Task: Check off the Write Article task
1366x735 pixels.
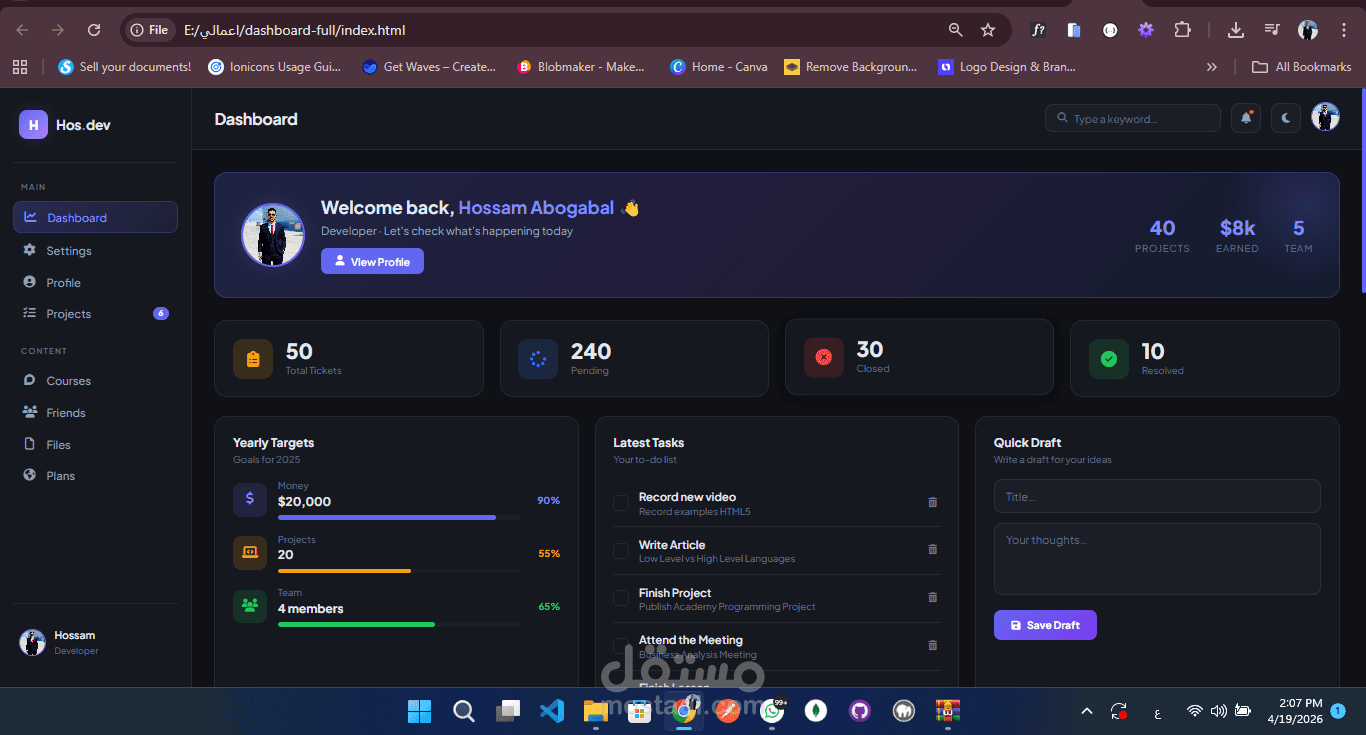Action: pos(621,550)
